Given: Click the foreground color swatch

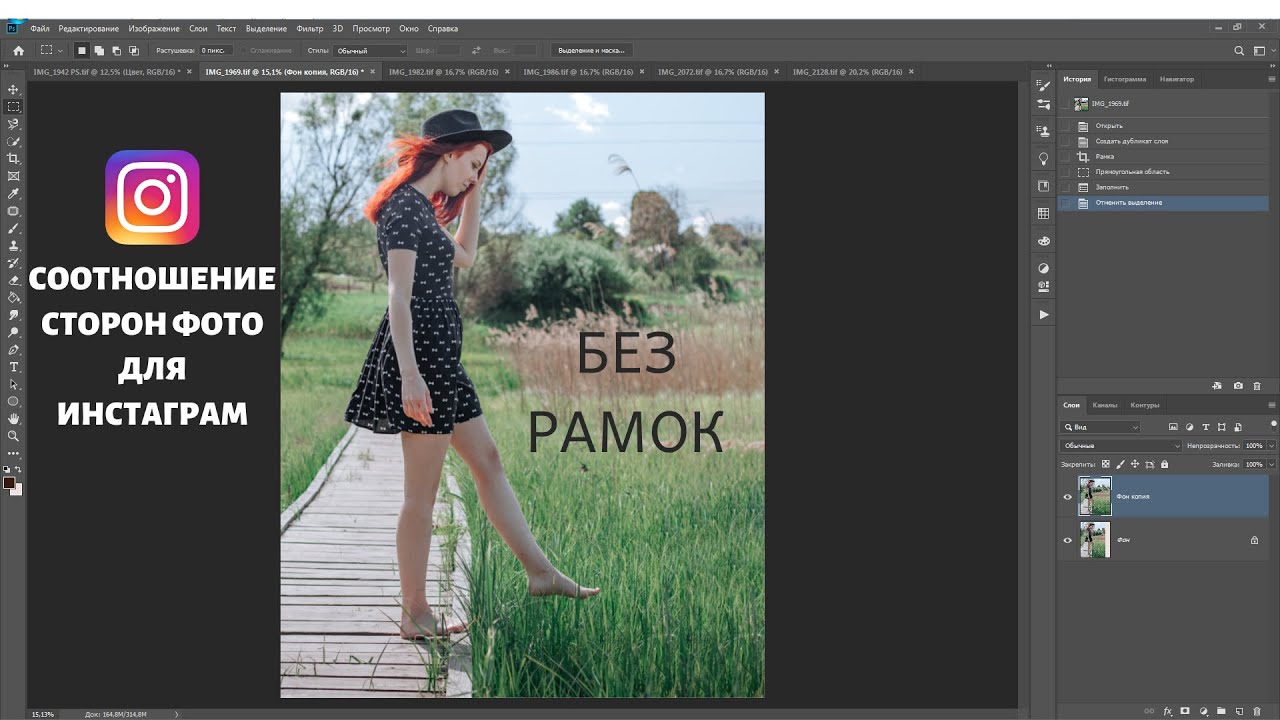Looking at the screenshot, I should pos(9,483).
